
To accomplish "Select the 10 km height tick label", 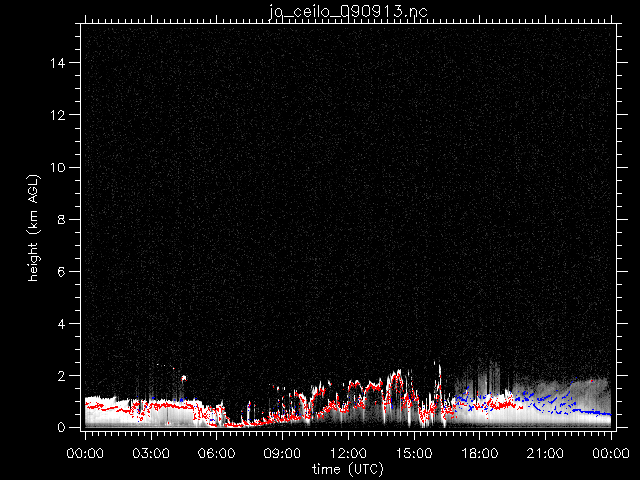I will click(58, 167).
